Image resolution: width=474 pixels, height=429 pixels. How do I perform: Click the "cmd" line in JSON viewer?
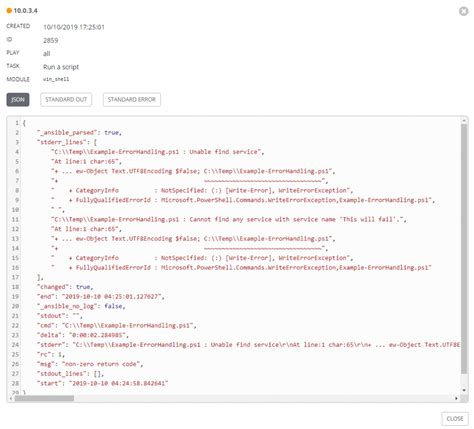click(x=117, y=326)
